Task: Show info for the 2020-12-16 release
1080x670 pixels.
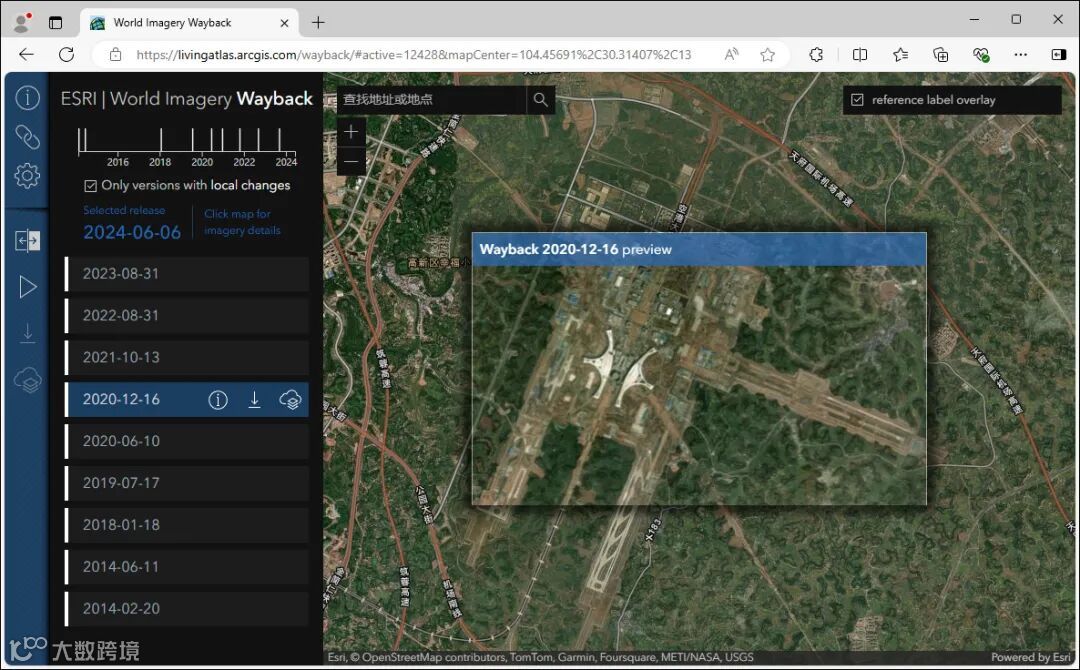Action: click(x=218, y=399)
